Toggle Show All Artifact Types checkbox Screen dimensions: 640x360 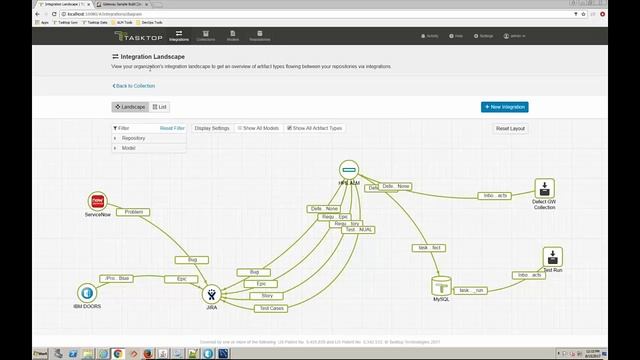[289, 128]
